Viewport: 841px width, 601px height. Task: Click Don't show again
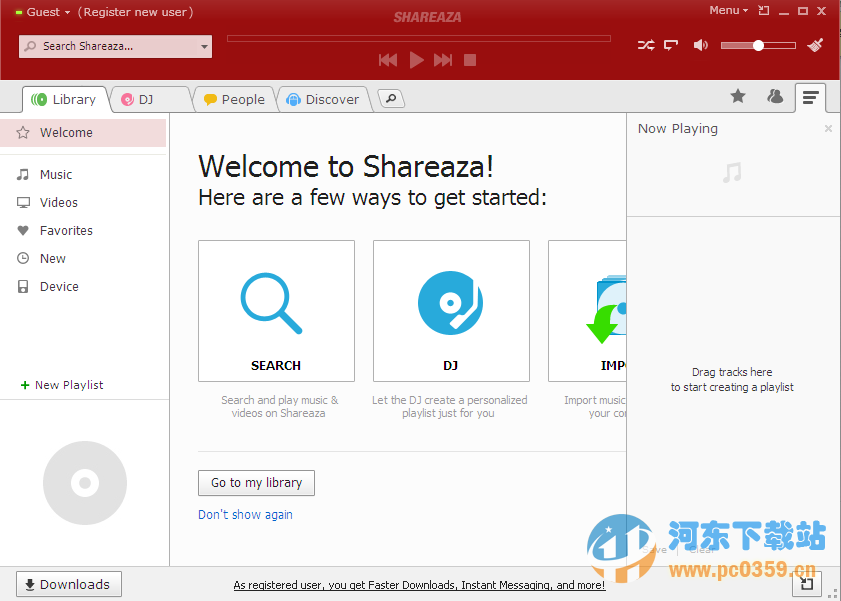(x=245, y=514)
